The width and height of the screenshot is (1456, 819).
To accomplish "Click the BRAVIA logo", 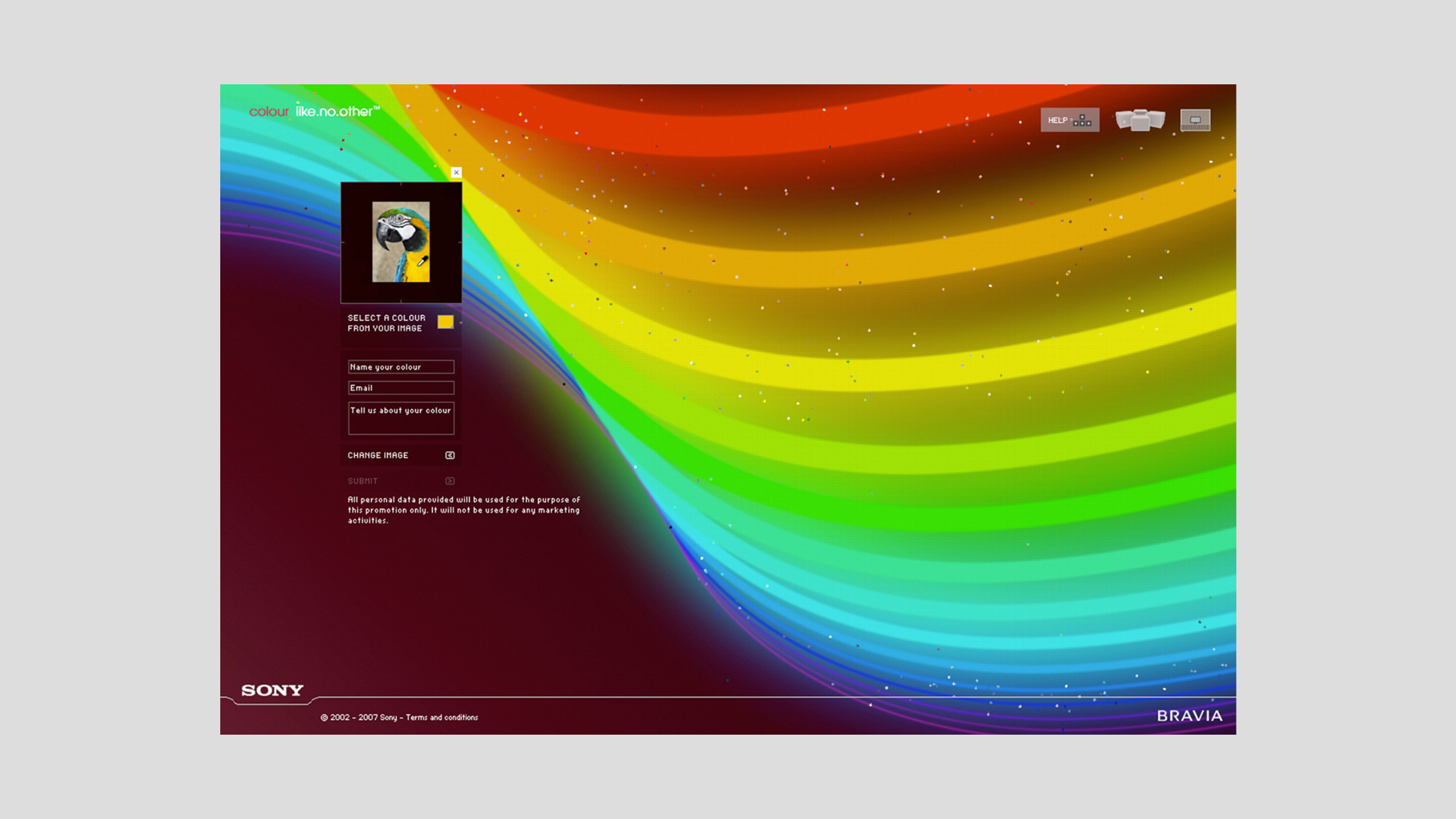I will (1190, 716).
